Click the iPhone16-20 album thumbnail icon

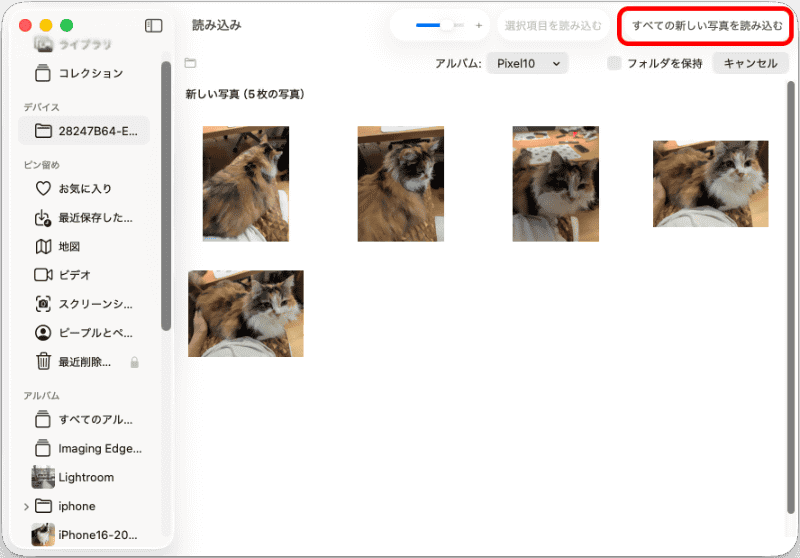[x=43, y=535]
